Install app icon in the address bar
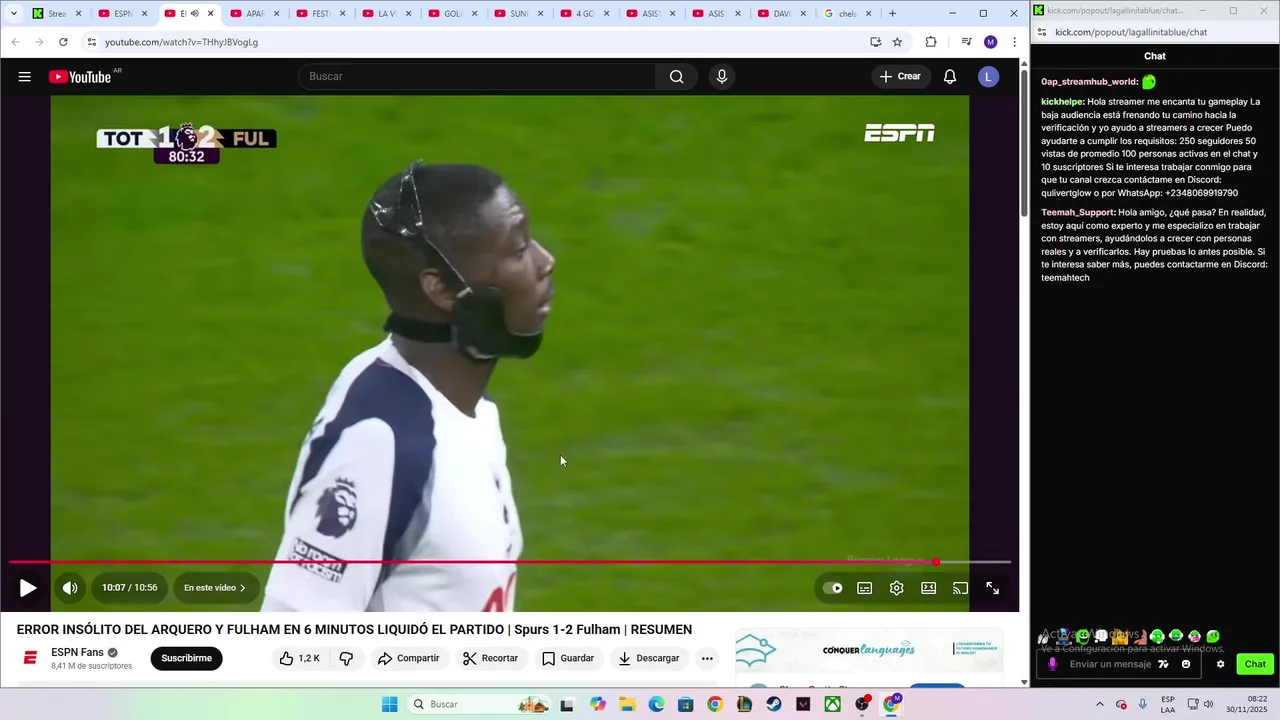Image resolution: width=1280 pixels, height=720 pixels. click(876, 42)
